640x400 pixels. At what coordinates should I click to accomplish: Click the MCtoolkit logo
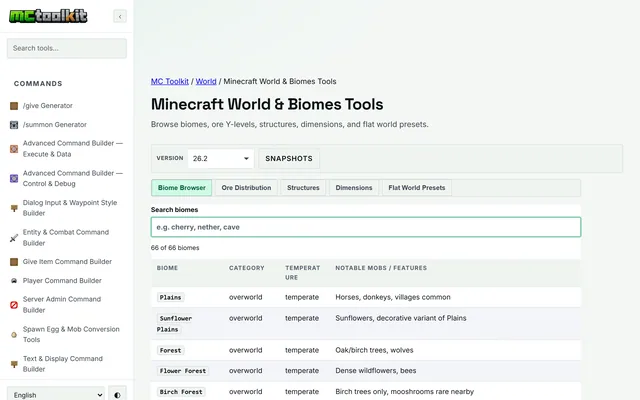tap(48, 16)
